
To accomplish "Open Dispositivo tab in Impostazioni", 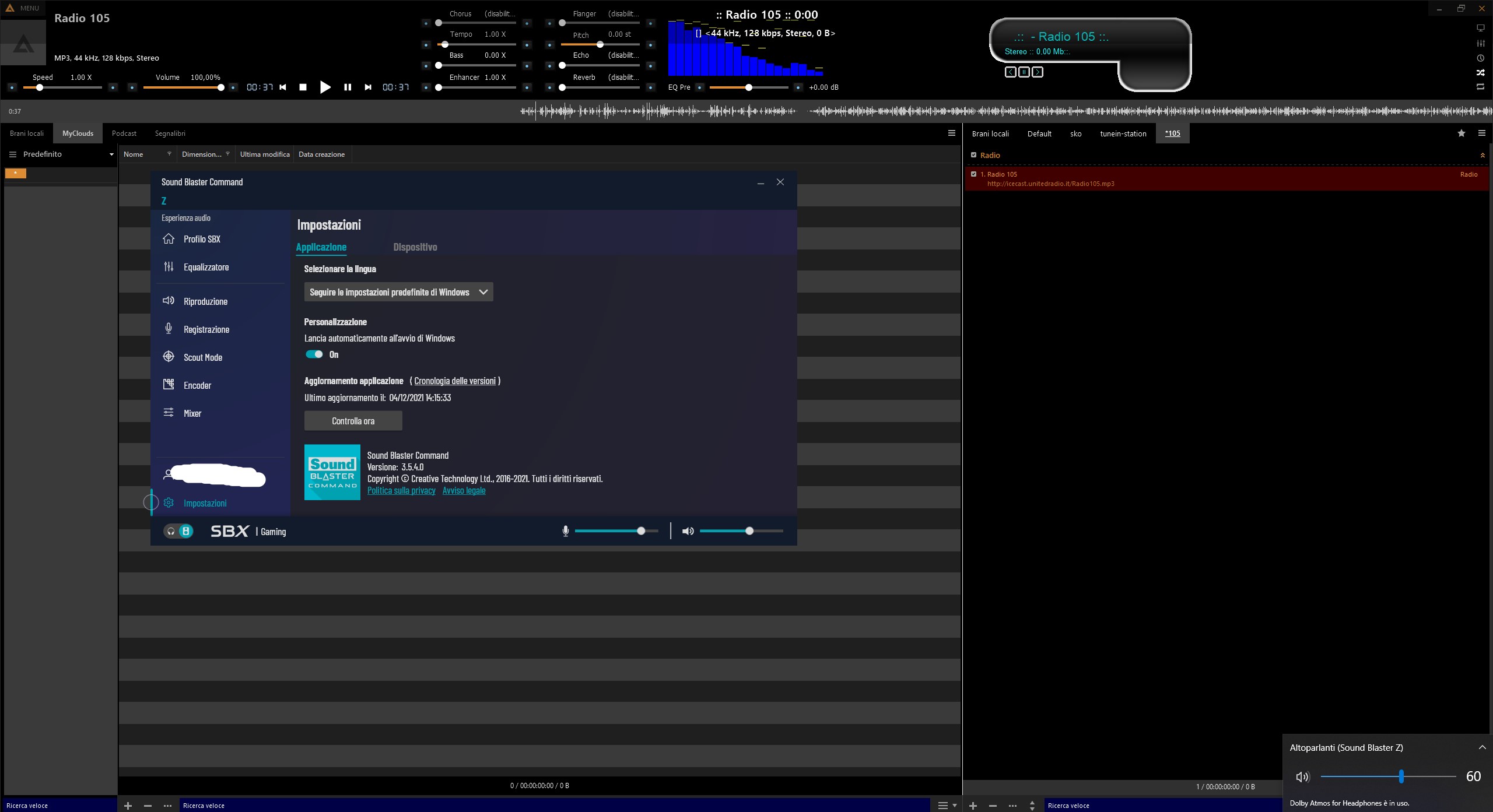I will (415, 247).
